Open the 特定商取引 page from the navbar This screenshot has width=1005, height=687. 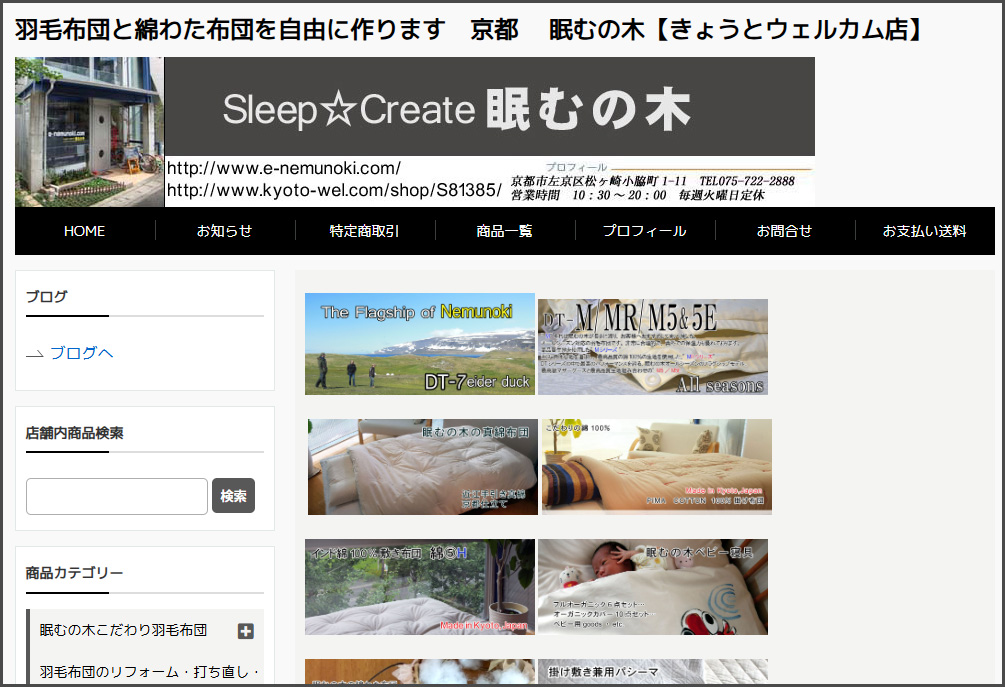(365, 230)
